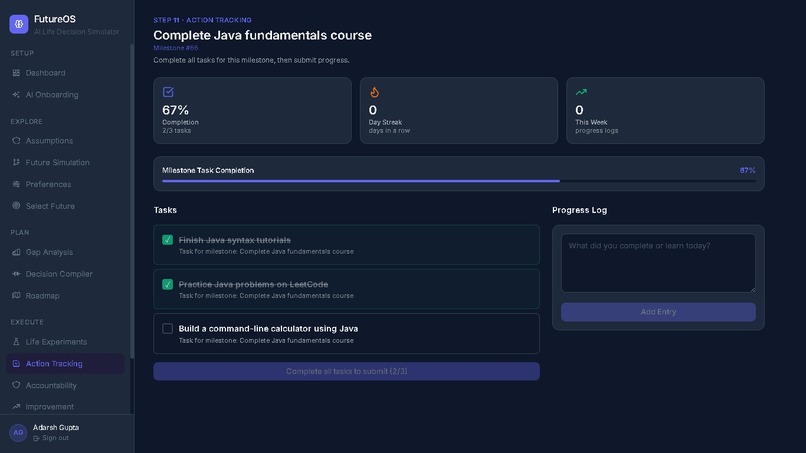Click the Life Experiments flask icon
Viewport: 806px width, 453px height.
point(16,341)
